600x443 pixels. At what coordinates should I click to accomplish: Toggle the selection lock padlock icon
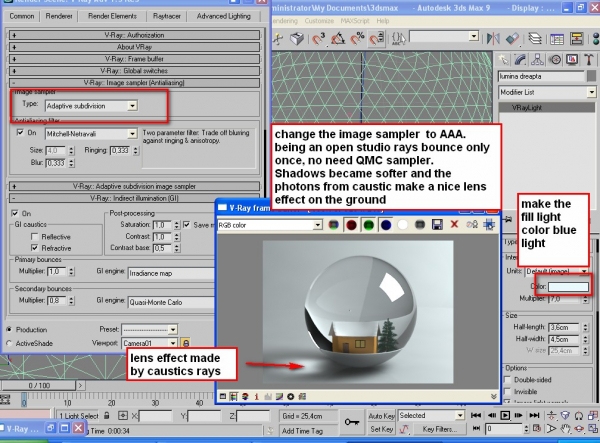pos(107,415)
